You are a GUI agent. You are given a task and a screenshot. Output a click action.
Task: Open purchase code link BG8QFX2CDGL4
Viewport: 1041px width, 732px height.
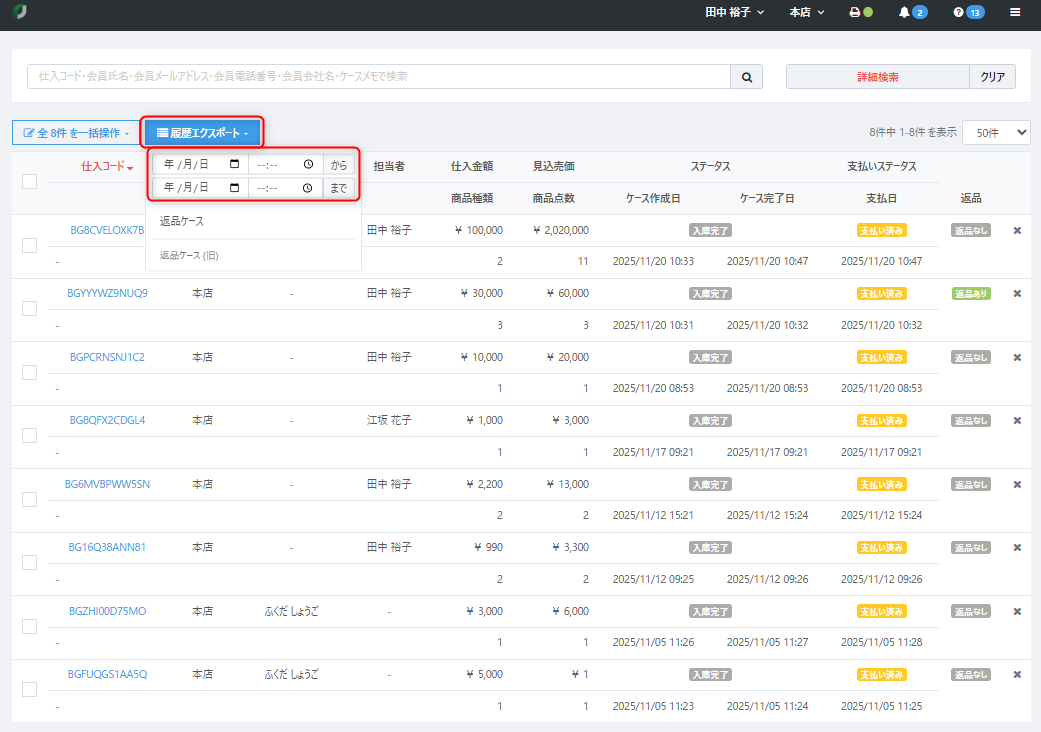(x=107, y=420)
